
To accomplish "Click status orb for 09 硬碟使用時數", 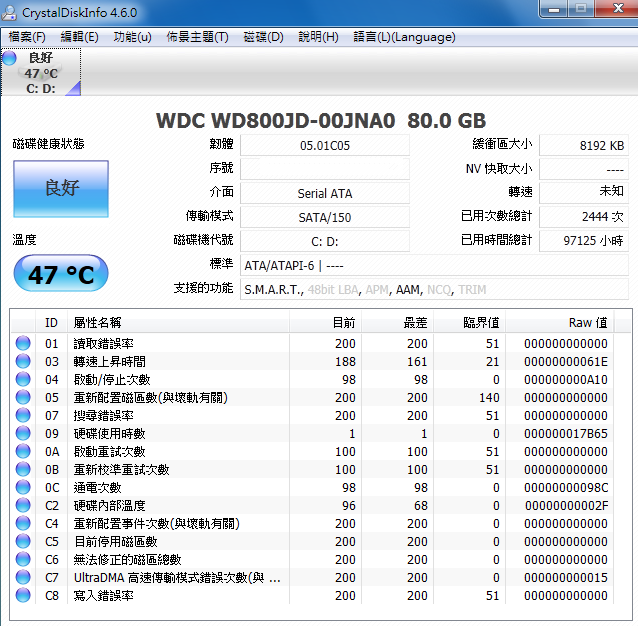I will click(23, 433).
